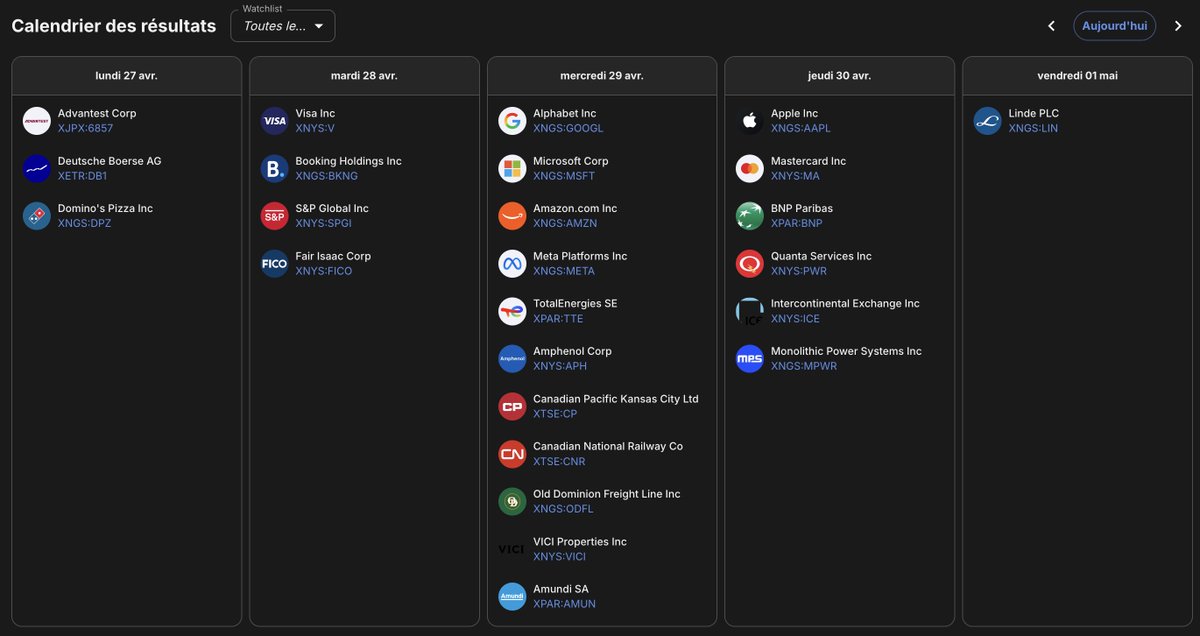This screenshot has width=1200, height=636.
Task: Click the Old Dominion Freight Line logo
Action: point(512,502)
